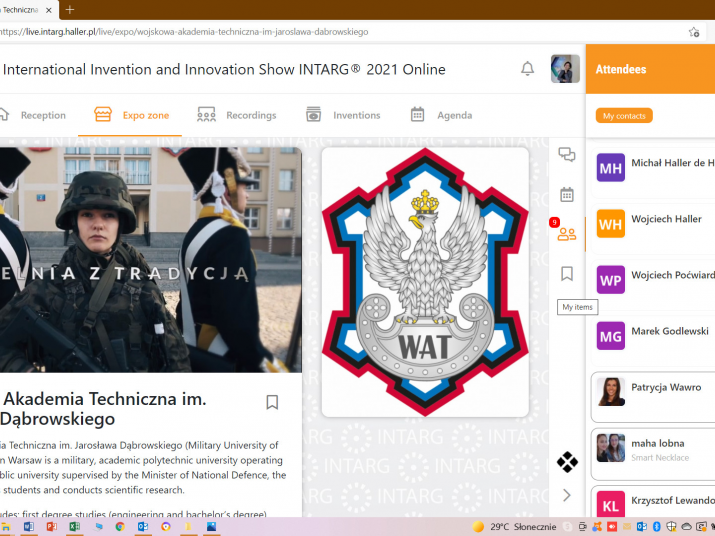Click the WAT eagle emblem logo

pos(425,282)
